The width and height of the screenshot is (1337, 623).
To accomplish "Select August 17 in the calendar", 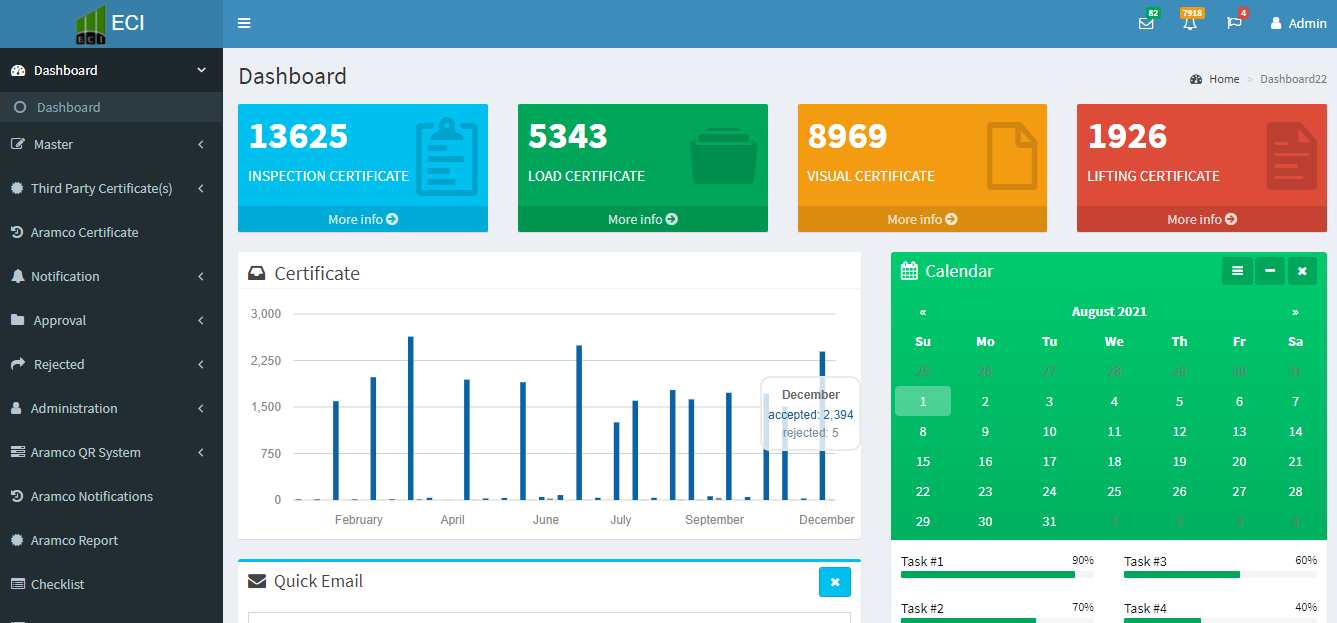I will pos(1049,462).
